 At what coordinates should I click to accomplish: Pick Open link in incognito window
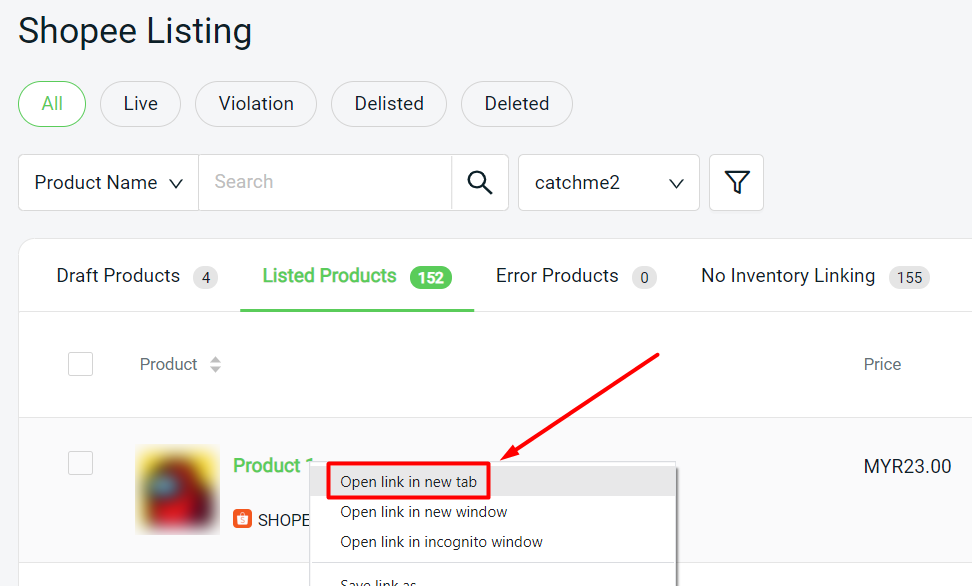coord(441,542)
